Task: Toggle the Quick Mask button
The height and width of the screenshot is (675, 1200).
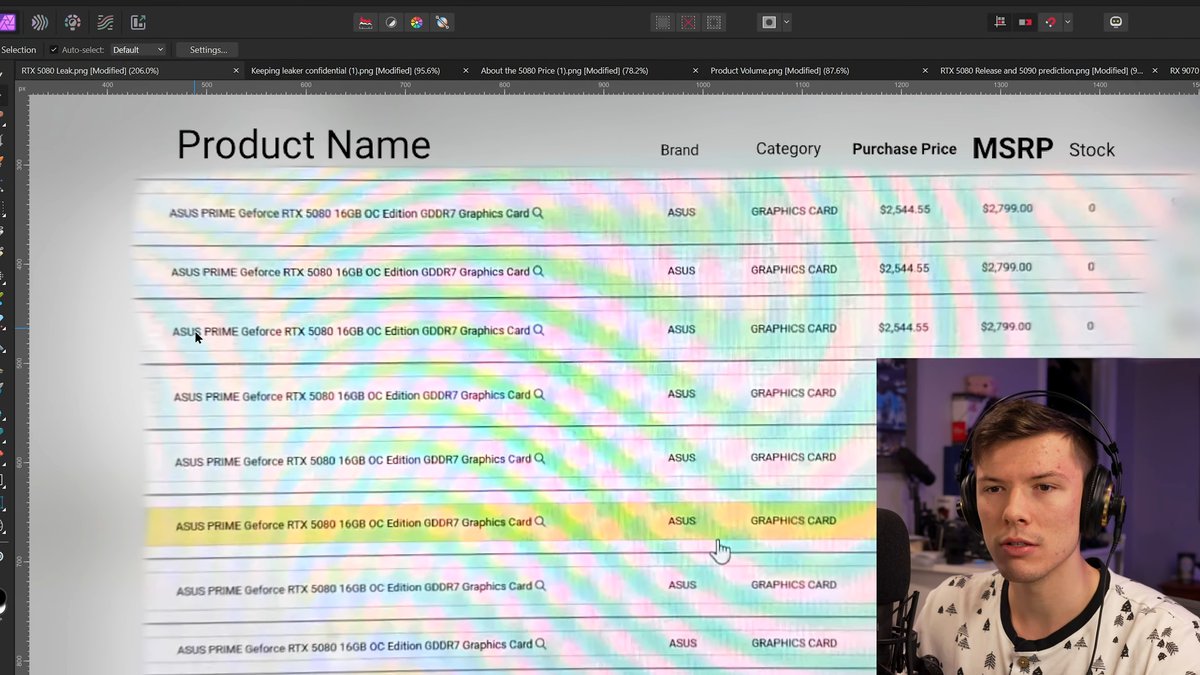Action: (768, 22)
